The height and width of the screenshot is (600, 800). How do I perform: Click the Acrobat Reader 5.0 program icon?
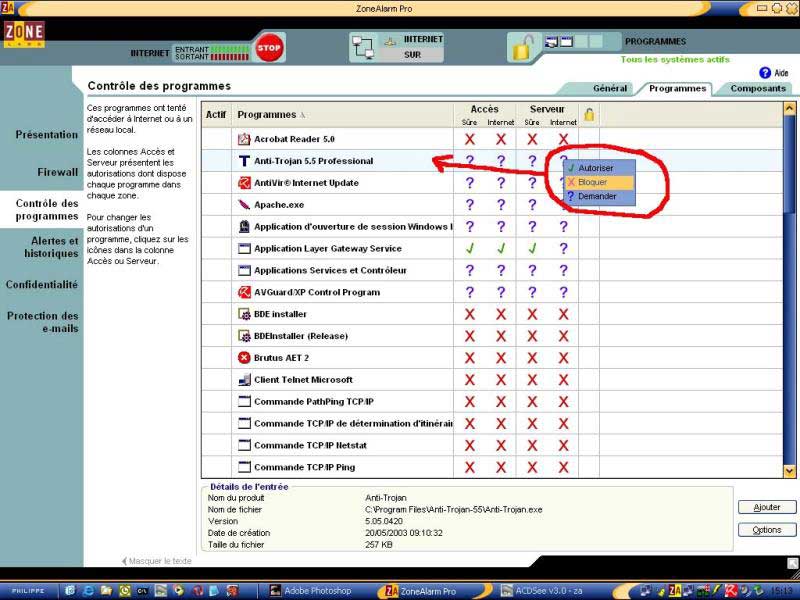244,139
